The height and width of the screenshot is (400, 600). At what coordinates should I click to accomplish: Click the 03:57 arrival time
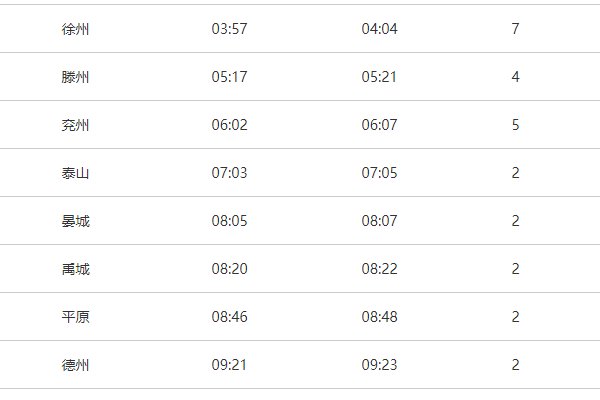pyautogui.click(x=229, y=29)
